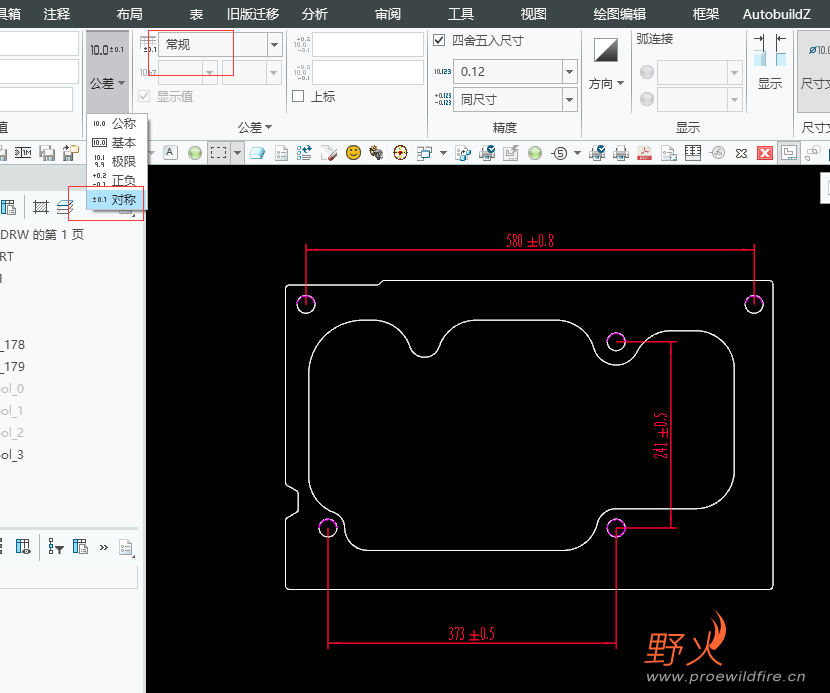This screenshot has height=693, width=830.
Task: Enable the 上标 checkbox
Action: tap(298, 96)
